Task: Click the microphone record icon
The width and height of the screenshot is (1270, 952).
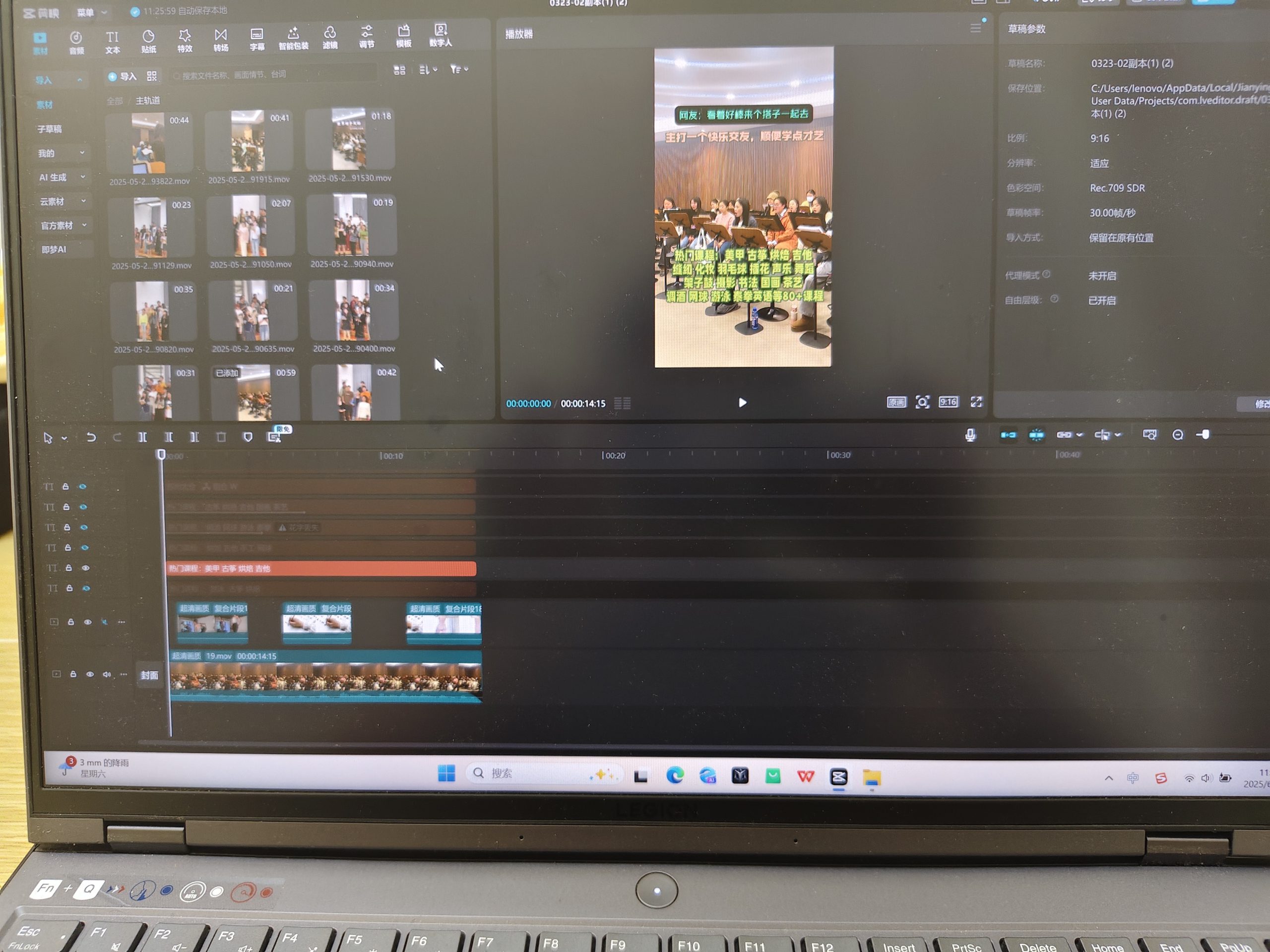Action: [x=970, y=435]
